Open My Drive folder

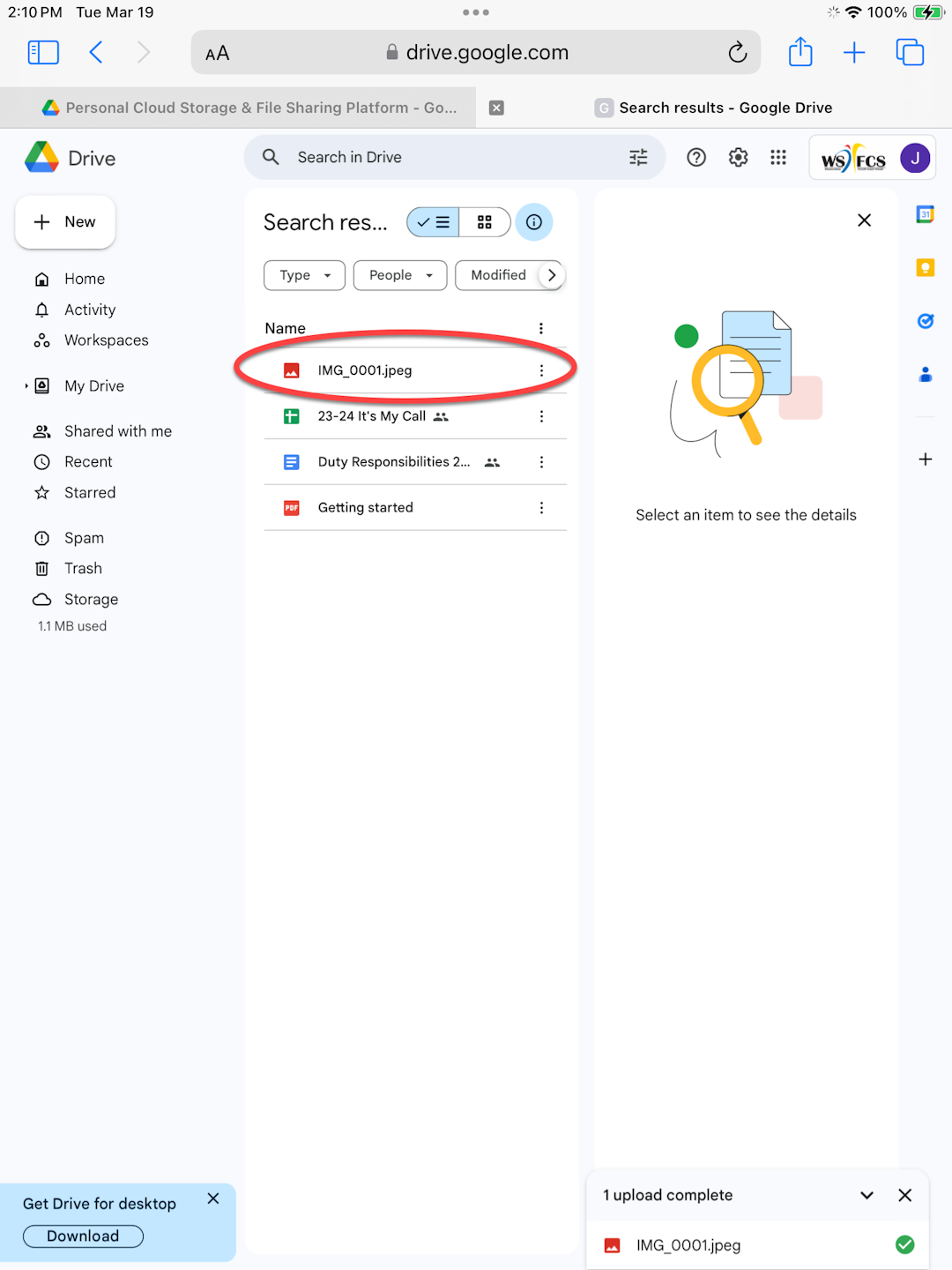click(94, 386)
